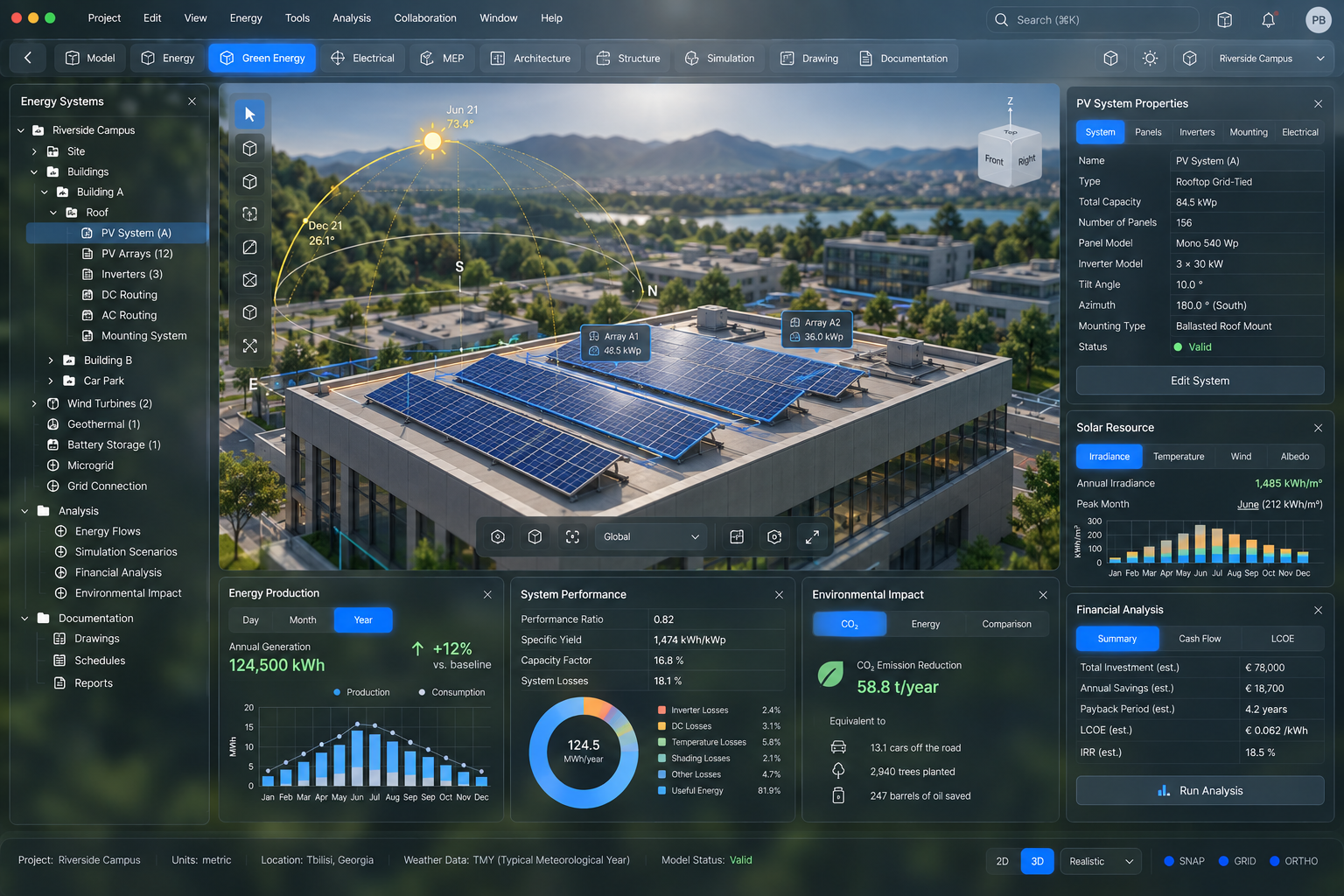1344x896 pixels.
Task: Open the Realistic render style dropdown
Action: coord(1101,862)
